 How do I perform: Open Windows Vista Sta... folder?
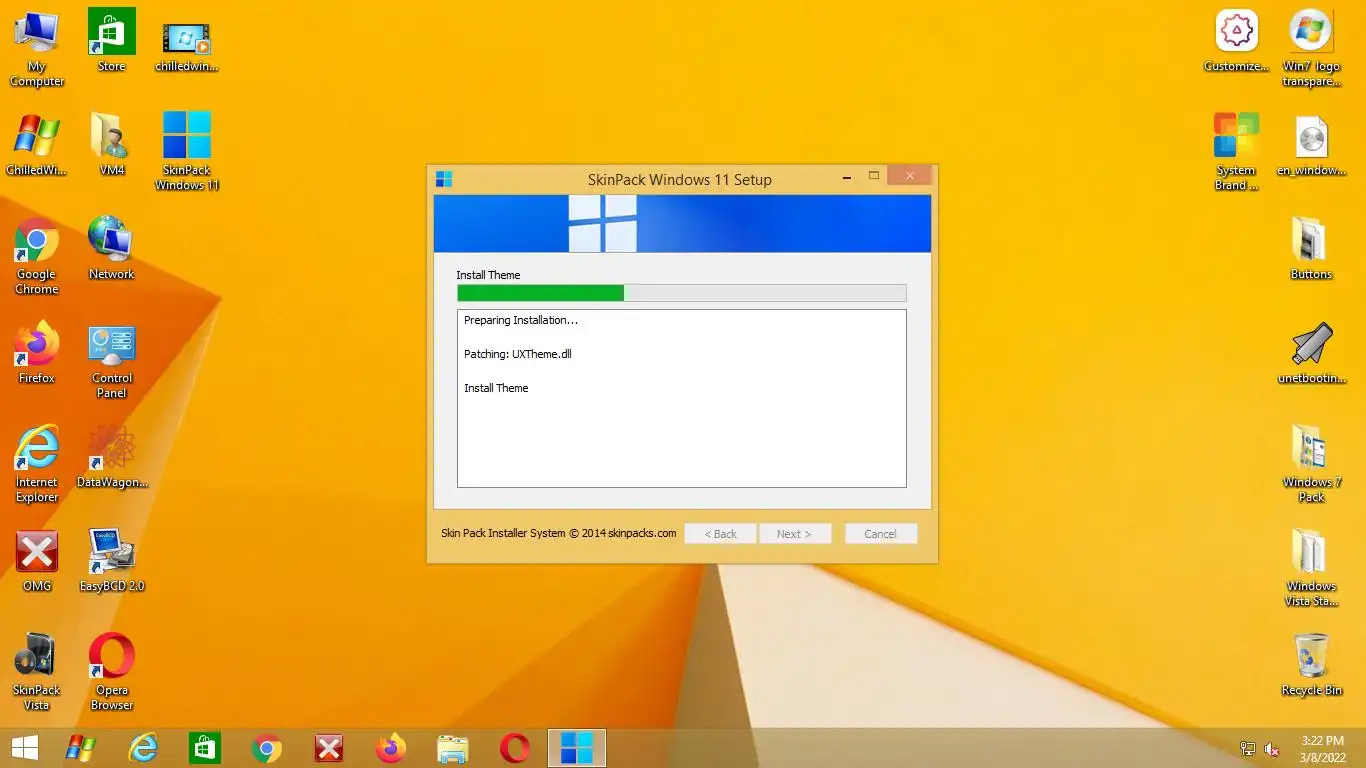point(1311,568)
